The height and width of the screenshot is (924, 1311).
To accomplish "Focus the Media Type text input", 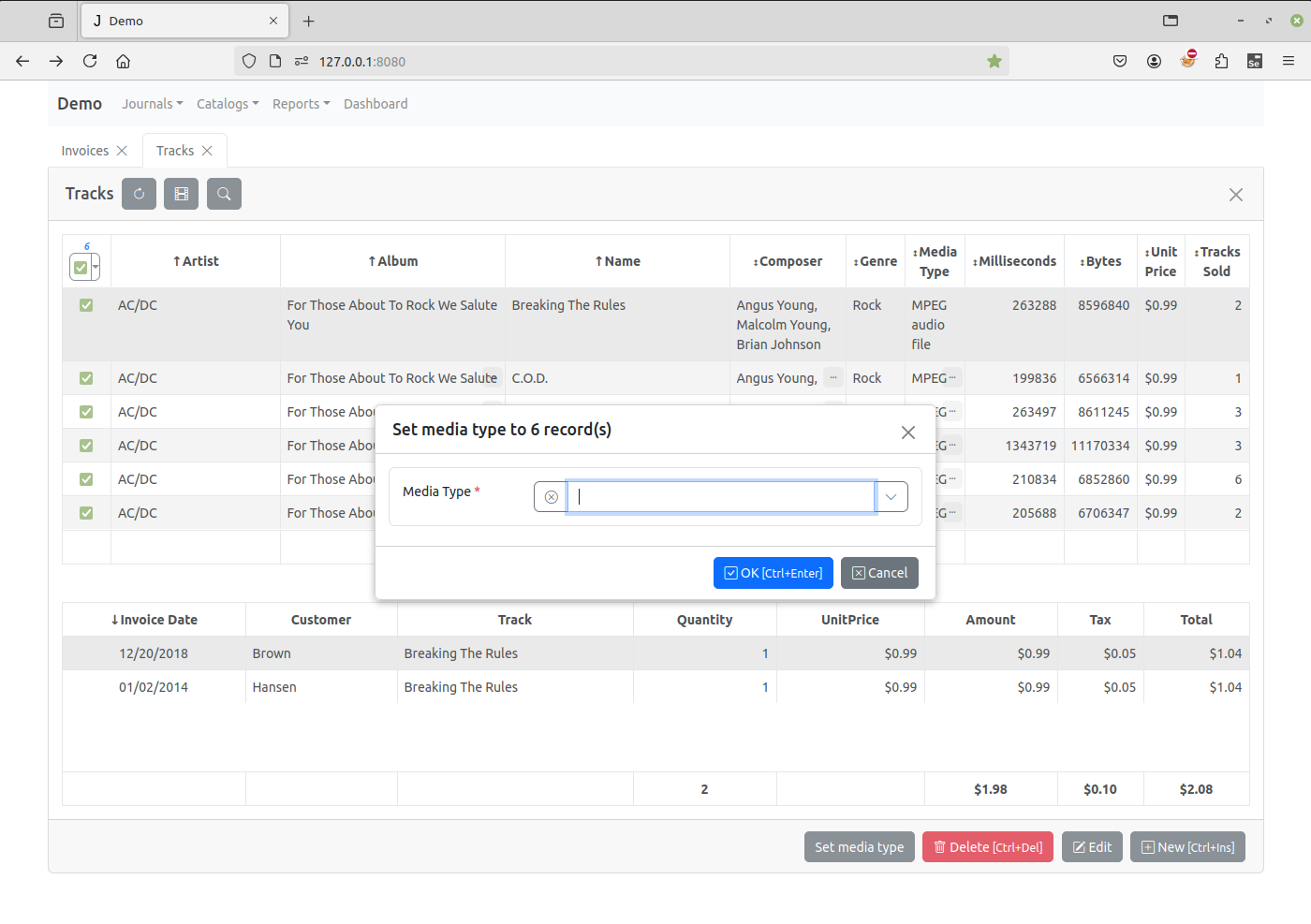I will [721, 497].
